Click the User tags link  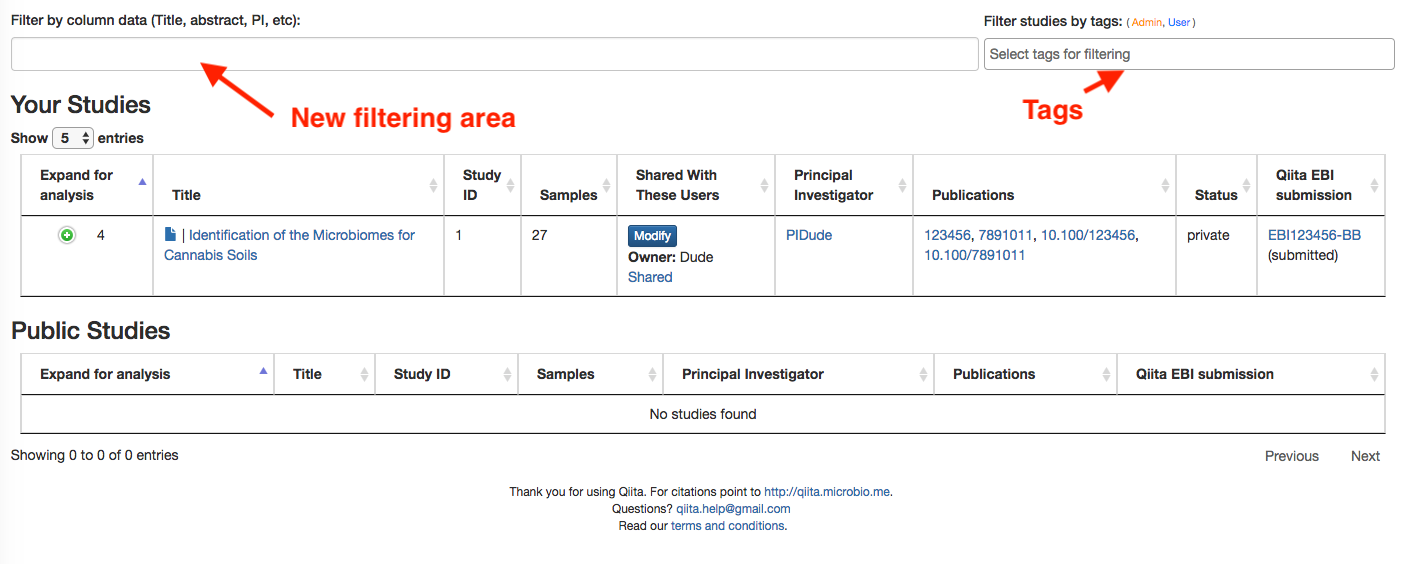1179,22
